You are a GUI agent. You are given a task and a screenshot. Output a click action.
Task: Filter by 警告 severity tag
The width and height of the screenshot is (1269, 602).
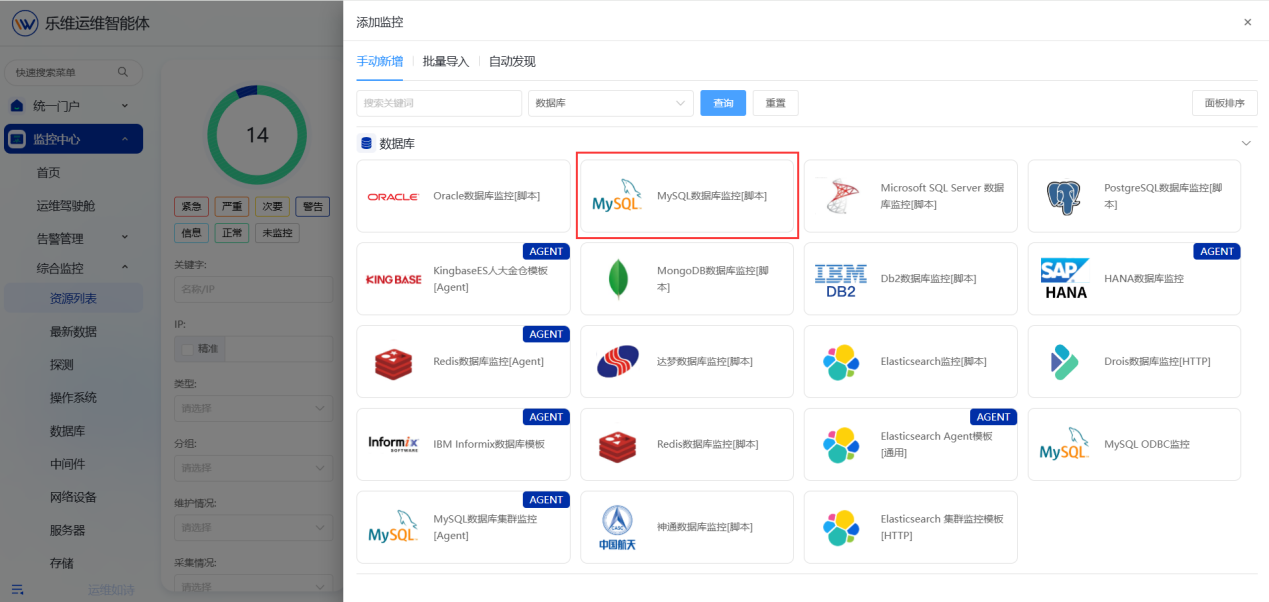tap(312, 207)
